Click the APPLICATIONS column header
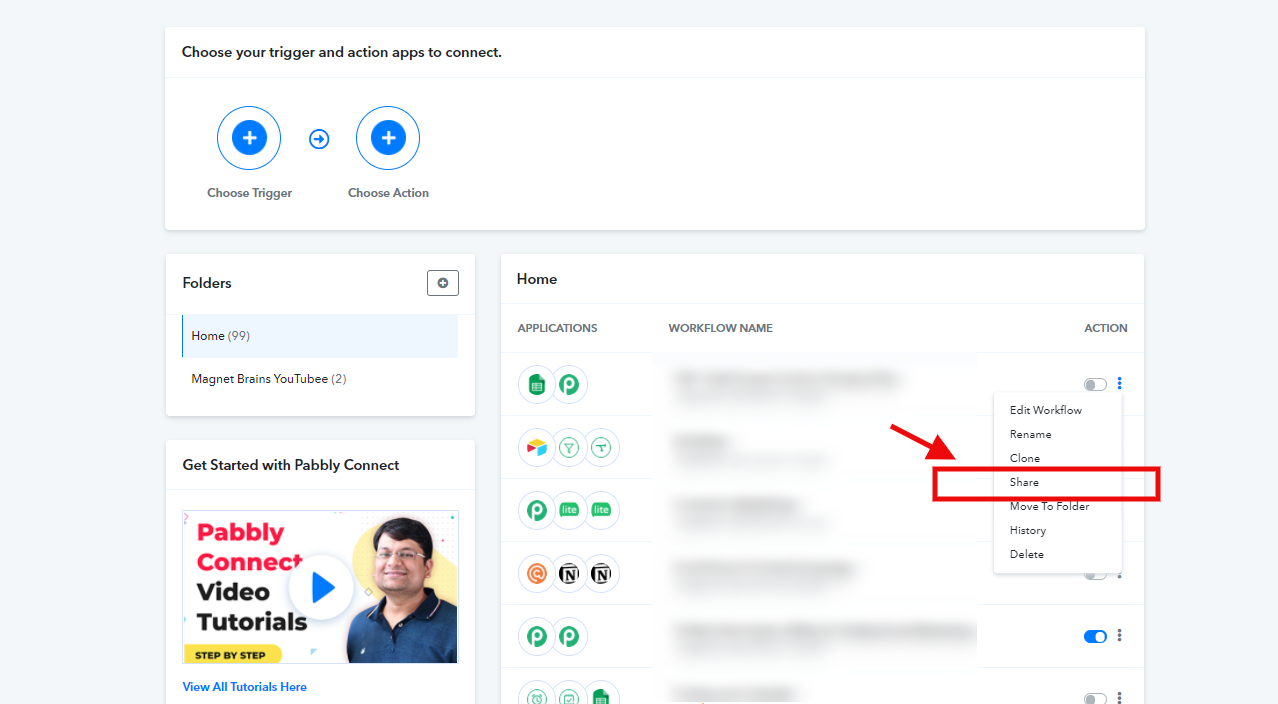The image size is (1278, 704). [557, 328]
